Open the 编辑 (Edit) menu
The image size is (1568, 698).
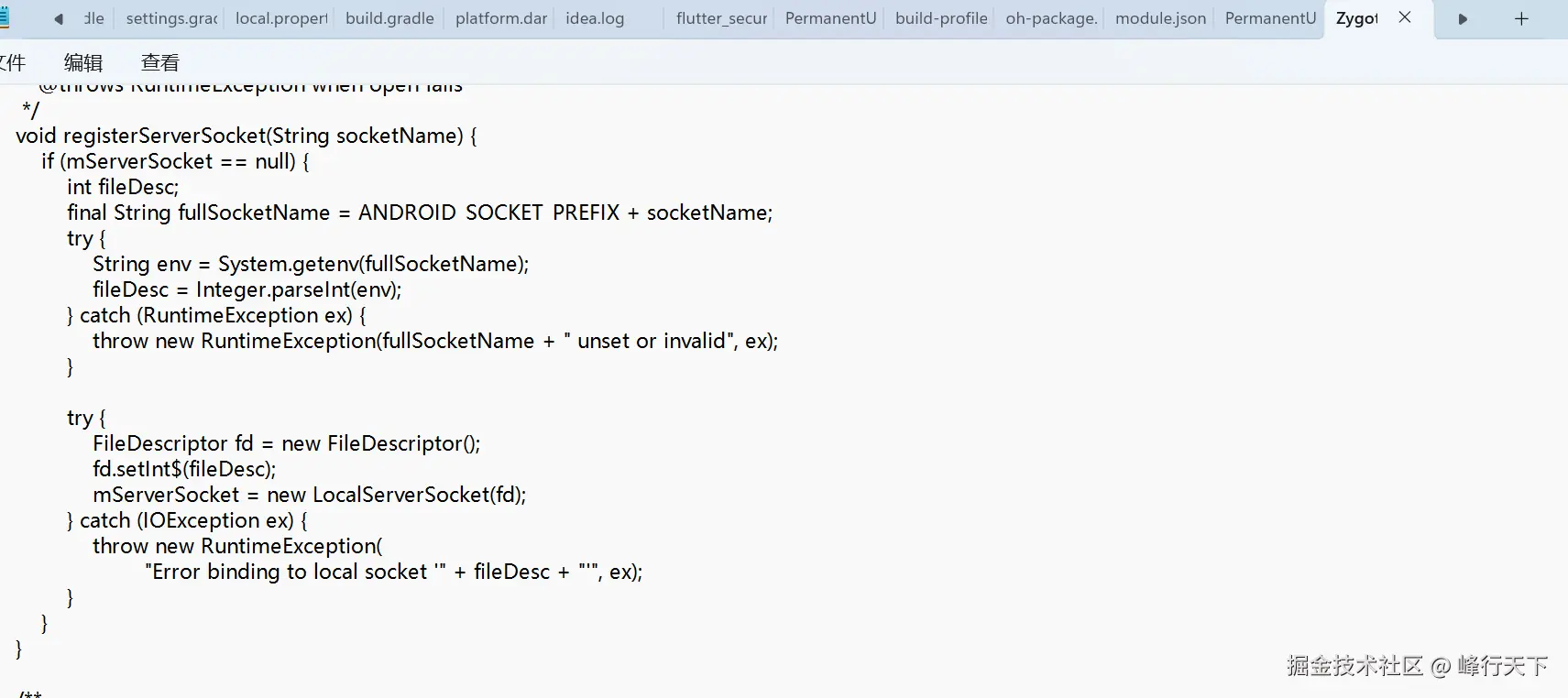tap(83, 62)
